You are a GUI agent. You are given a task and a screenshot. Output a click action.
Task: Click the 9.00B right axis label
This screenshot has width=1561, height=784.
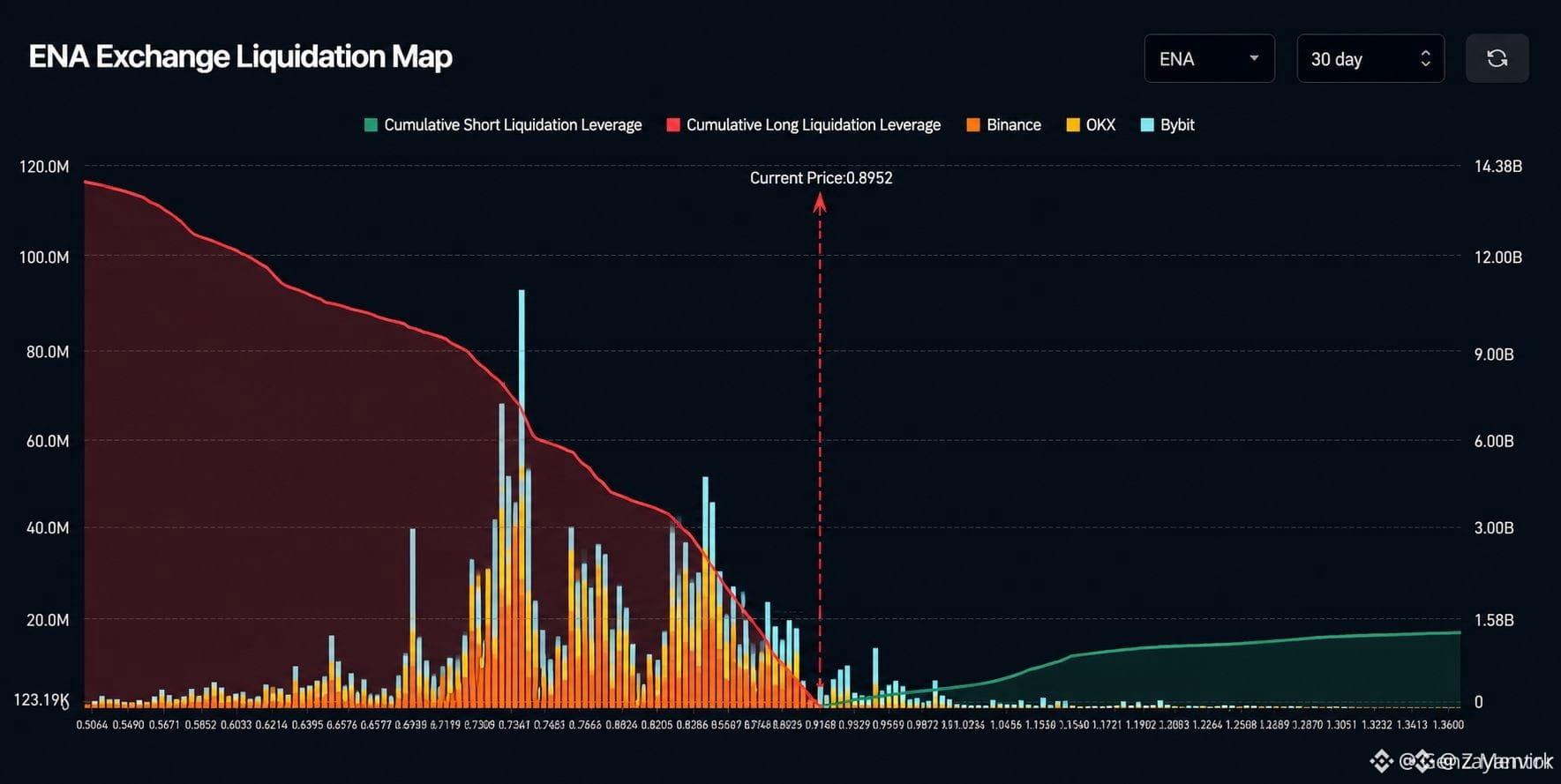[1494, 355]
